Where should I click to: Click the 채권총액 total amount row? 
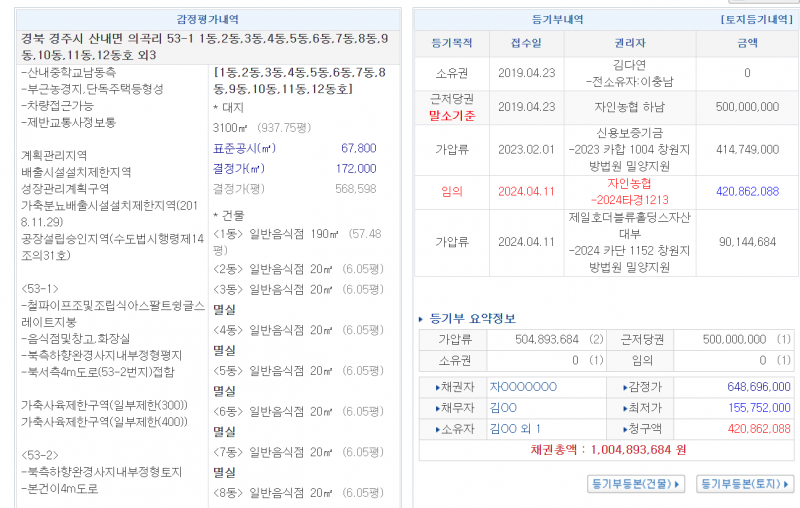pyautogui.click(x=608, y=451)
